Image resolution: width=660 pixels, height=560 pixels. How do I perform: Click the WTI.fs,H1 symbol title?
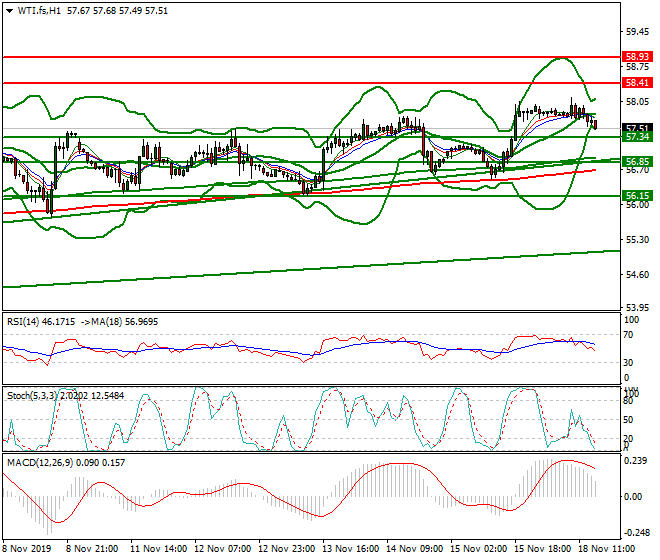[x=40, y=11]
